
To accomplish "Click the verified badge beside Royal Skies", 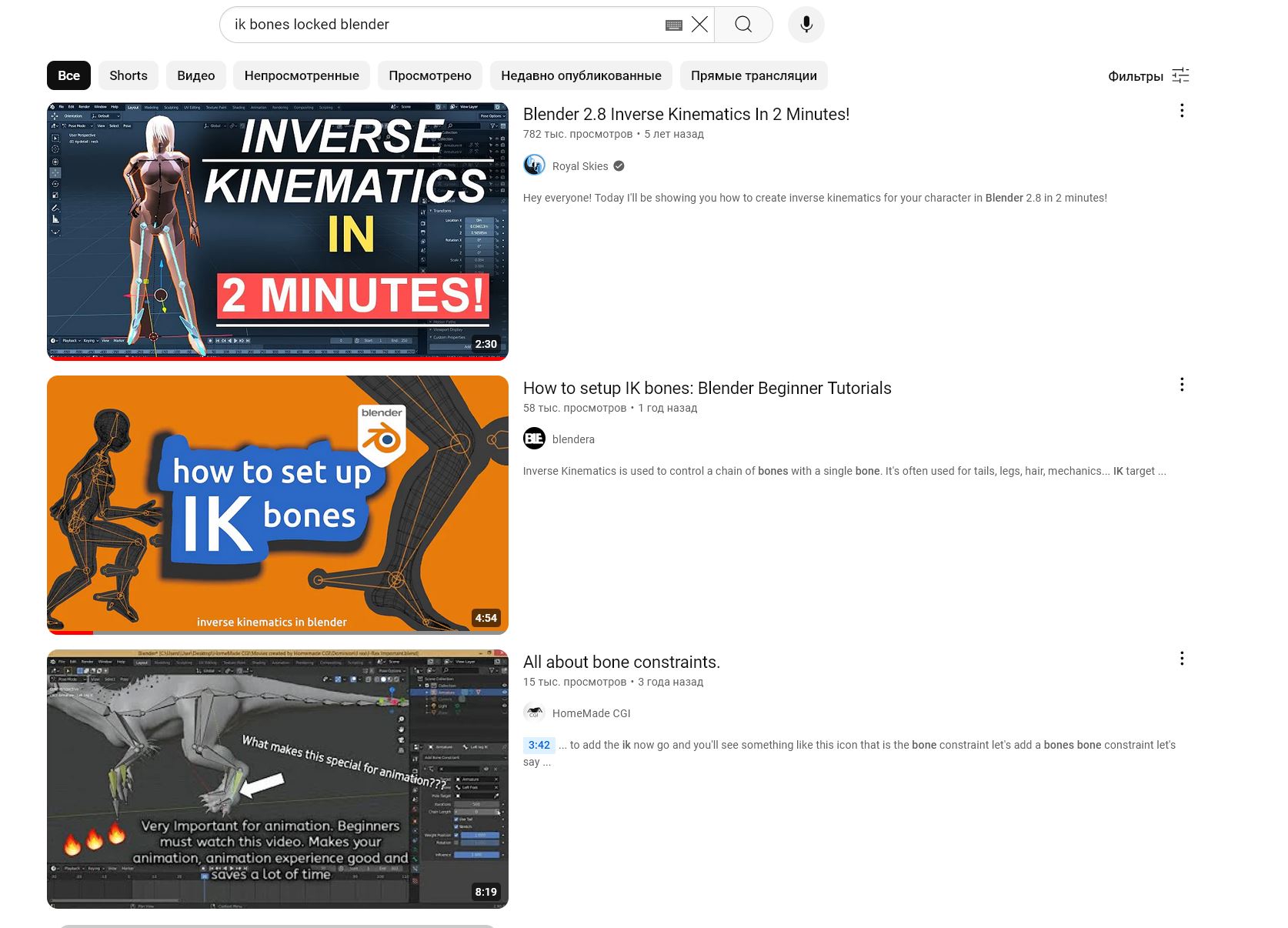I will click(619, 166).
